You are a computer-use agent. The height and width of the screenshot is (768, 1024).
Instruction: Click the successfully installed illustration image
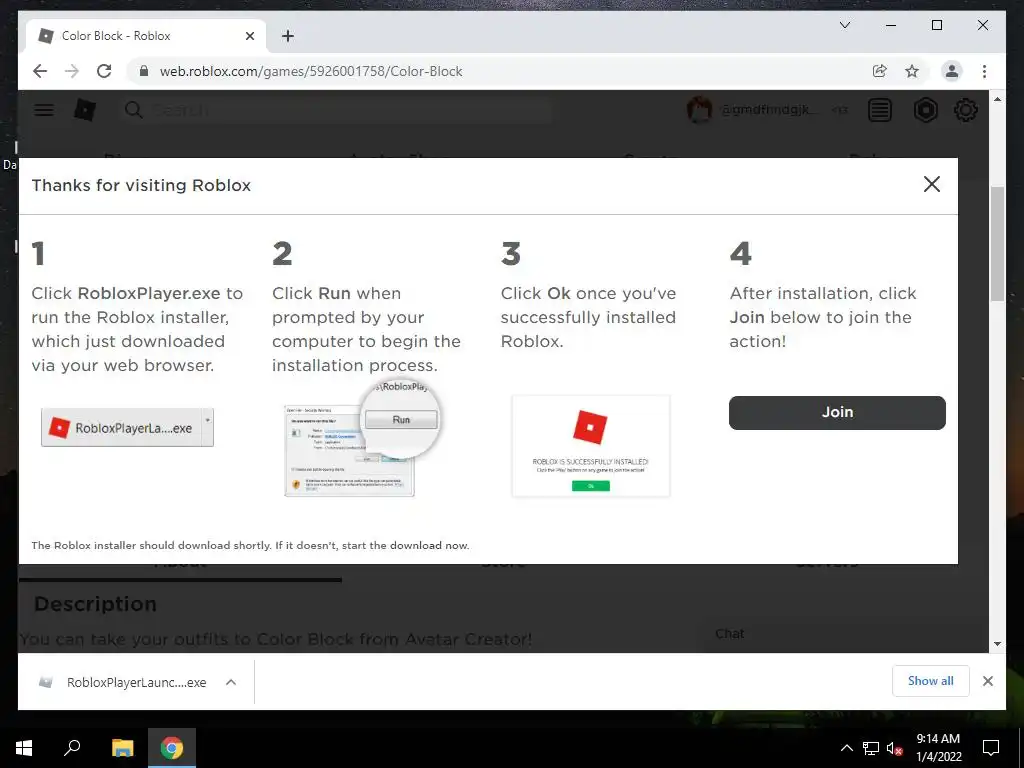(591, 446)
